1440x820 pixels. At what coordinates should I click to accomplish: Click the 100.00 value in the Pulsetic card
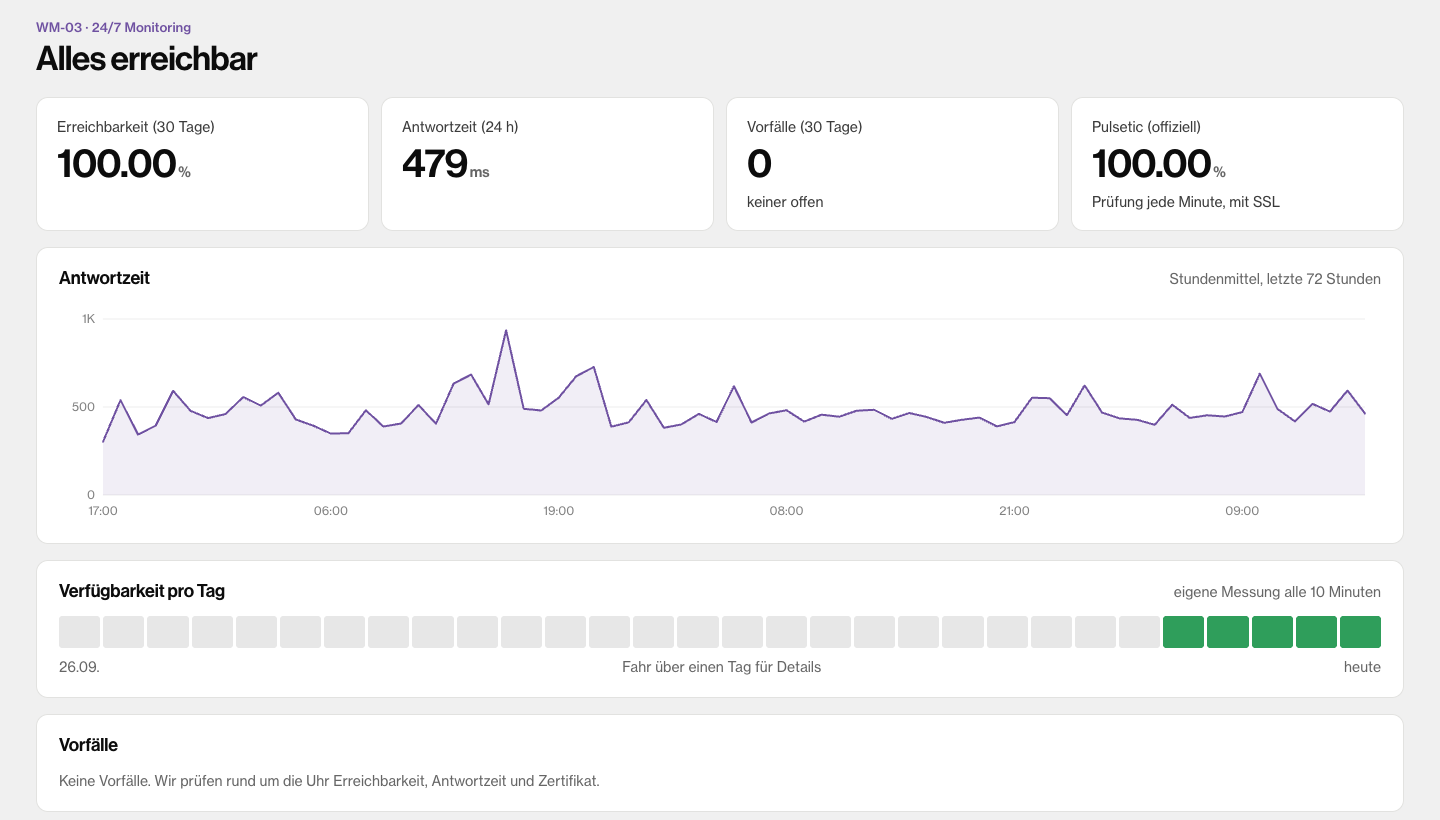[1152, 164]
